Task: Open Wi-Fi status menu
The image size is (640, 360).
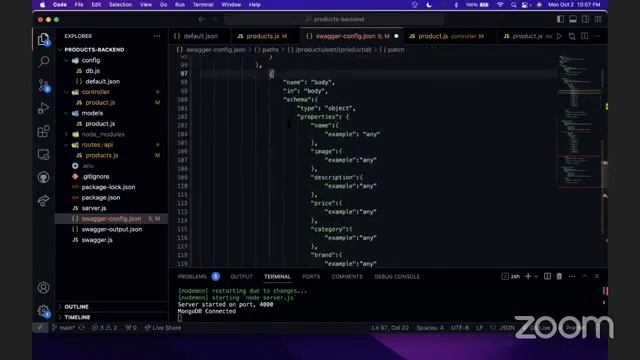Action: click(500, 5)
